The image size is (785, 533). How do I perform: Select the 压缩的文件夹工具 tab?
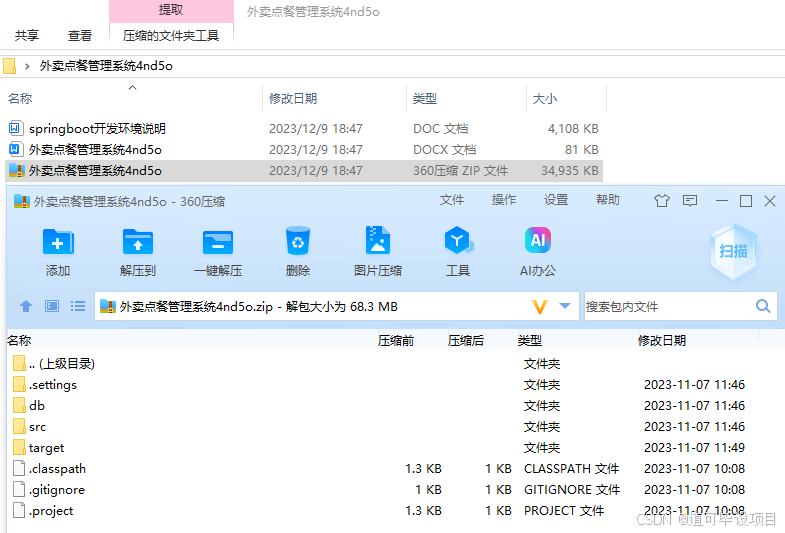(171, 36)
